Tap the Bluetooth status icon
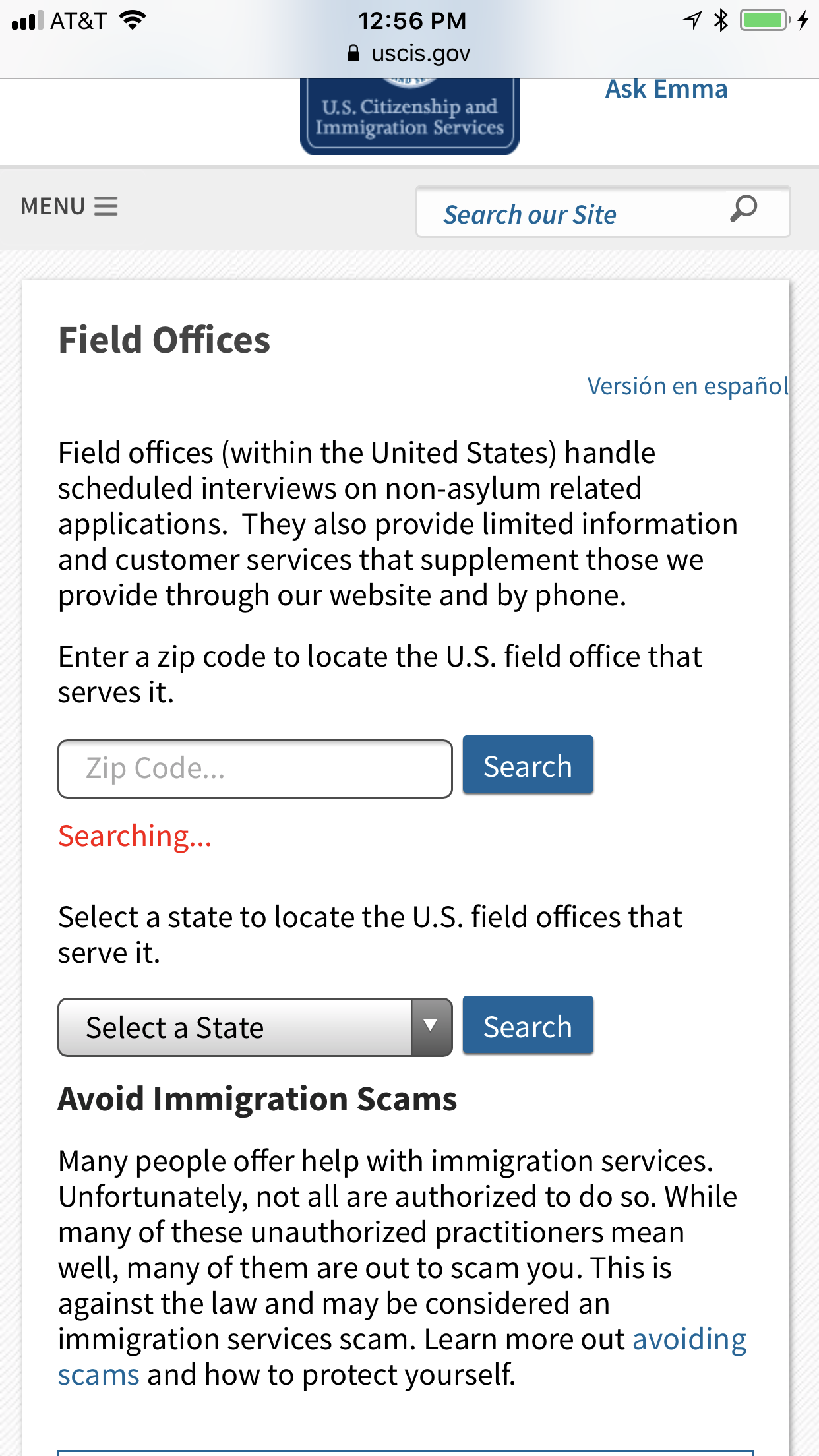819x1456 pixels. pyautogui.click(x=721, y=20)
